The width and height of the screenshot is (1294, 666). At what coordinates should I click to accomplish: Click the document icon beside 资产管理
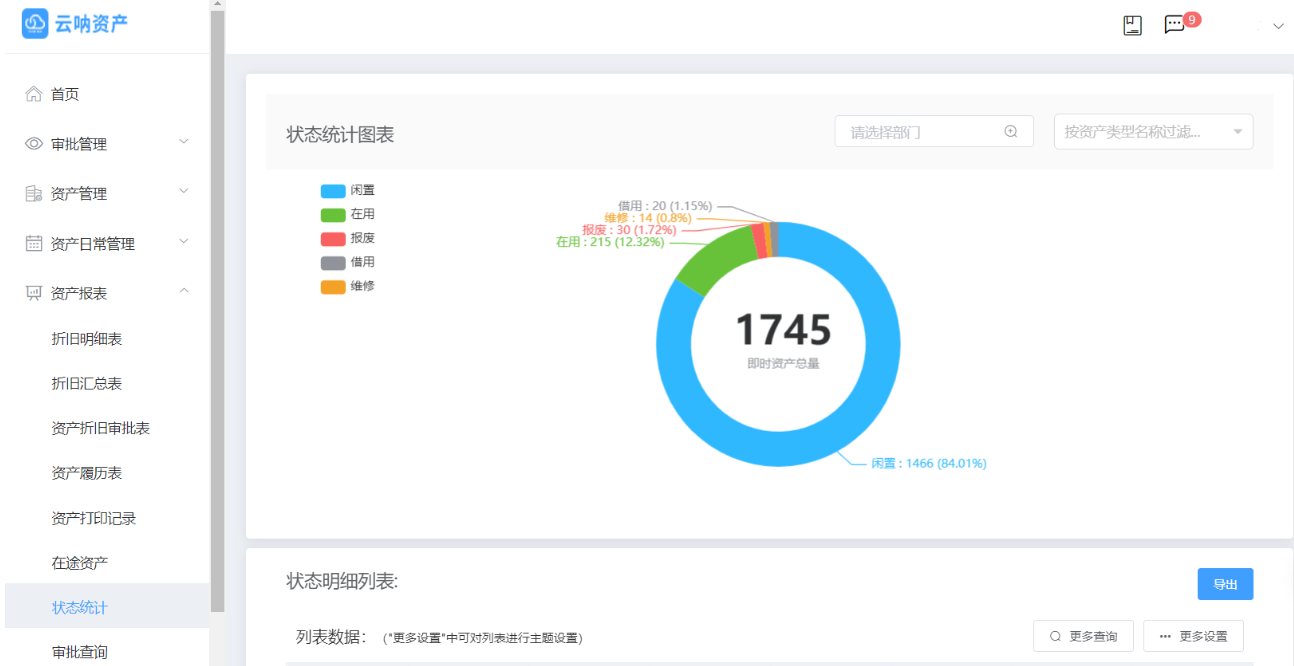pyautogui.click(x=34, y=194)
